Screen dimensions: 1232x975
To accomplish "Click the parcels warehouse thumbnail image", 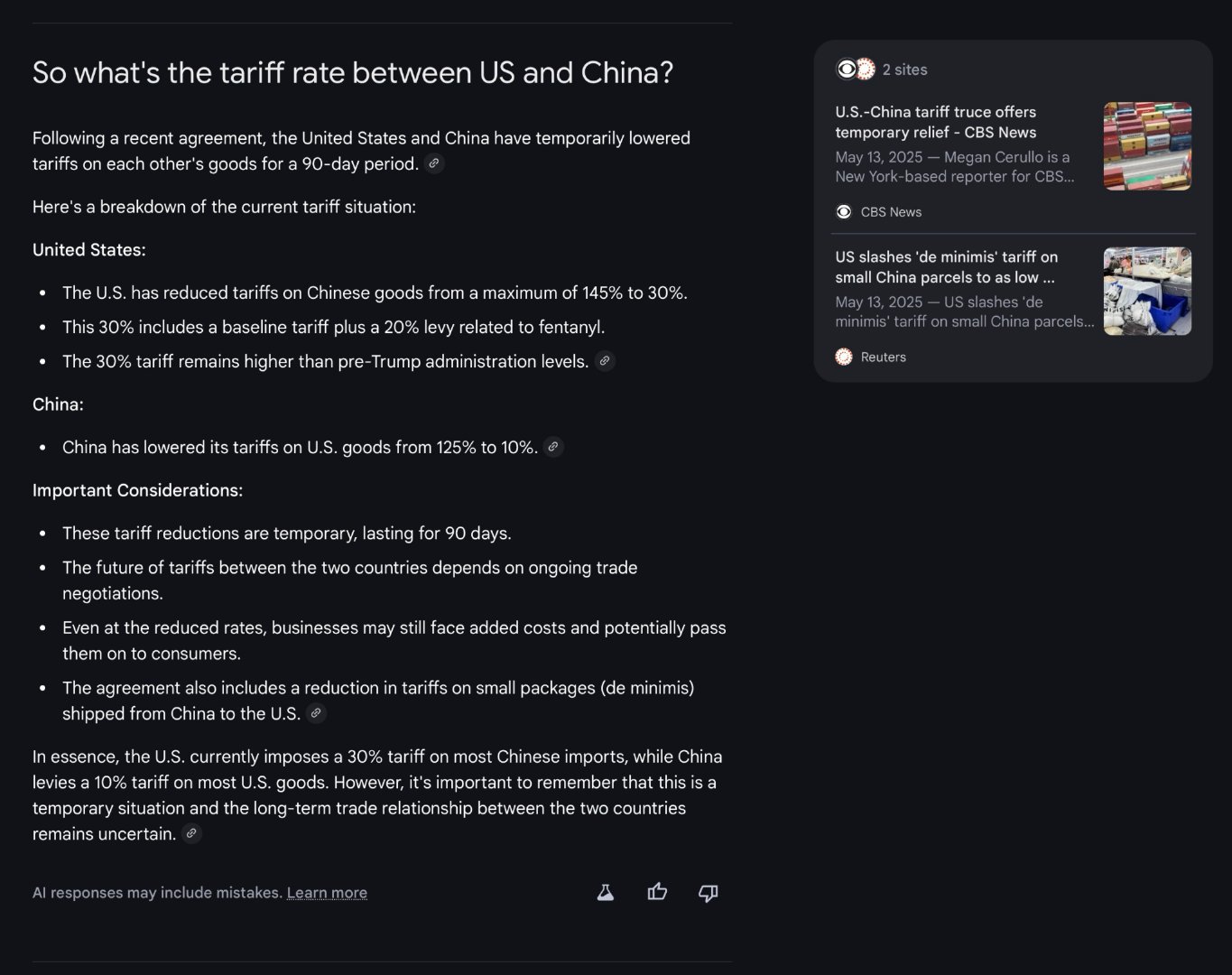I will pos(1147,292).
